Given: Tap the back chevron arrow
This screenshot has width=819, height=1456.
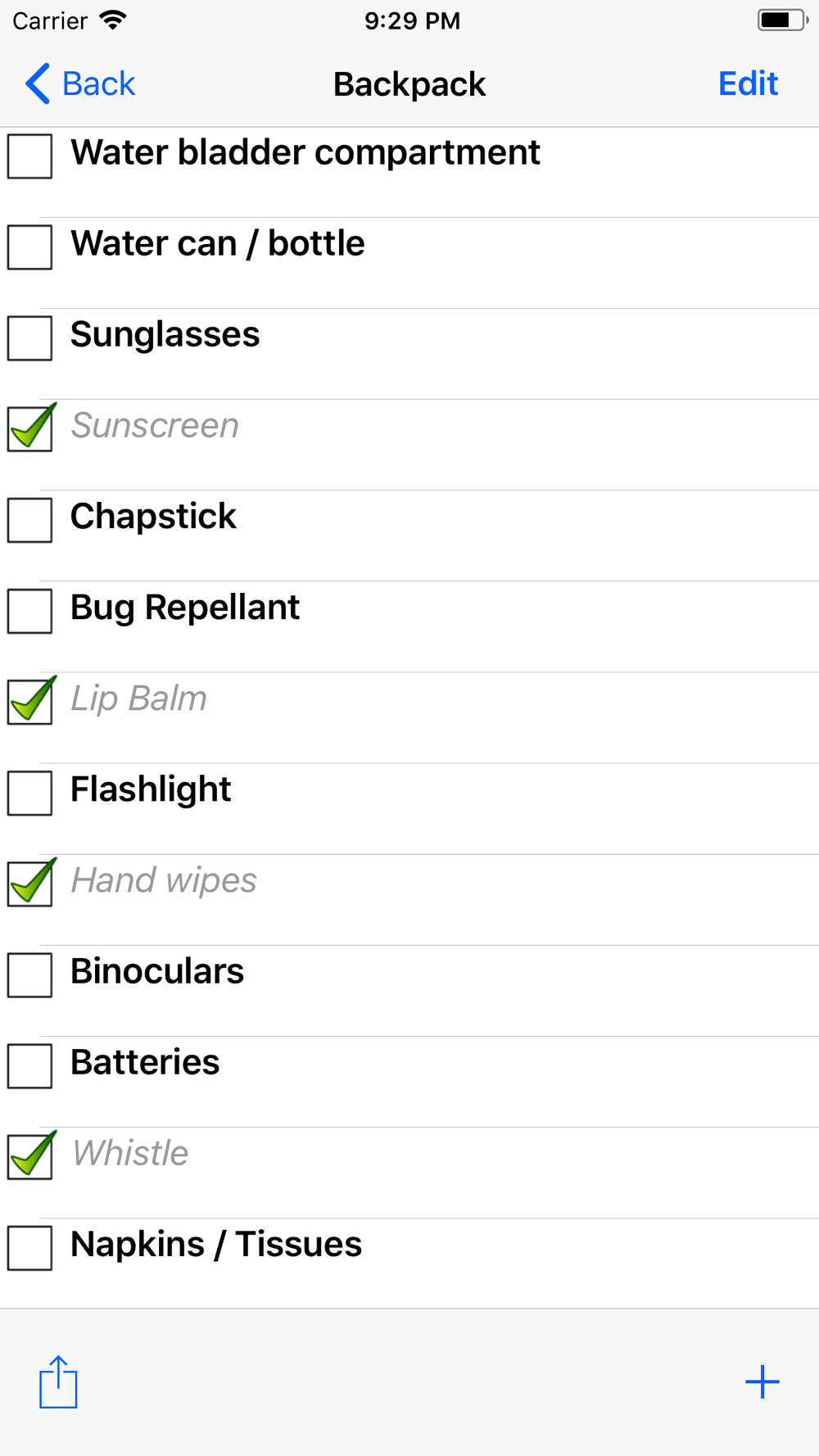Looking at the screenshot, I should click(38, 84).
